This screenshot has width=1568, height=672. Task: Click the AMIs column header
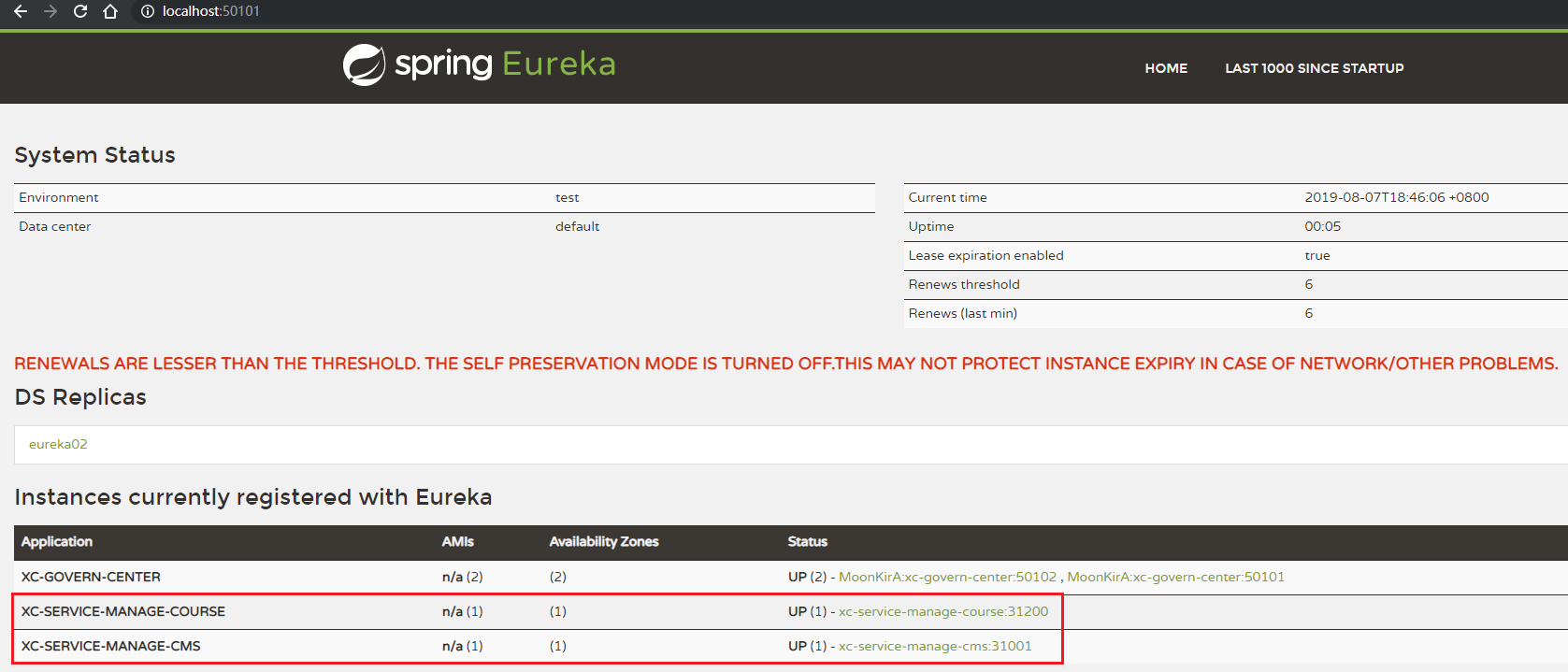tap(458, 542)
